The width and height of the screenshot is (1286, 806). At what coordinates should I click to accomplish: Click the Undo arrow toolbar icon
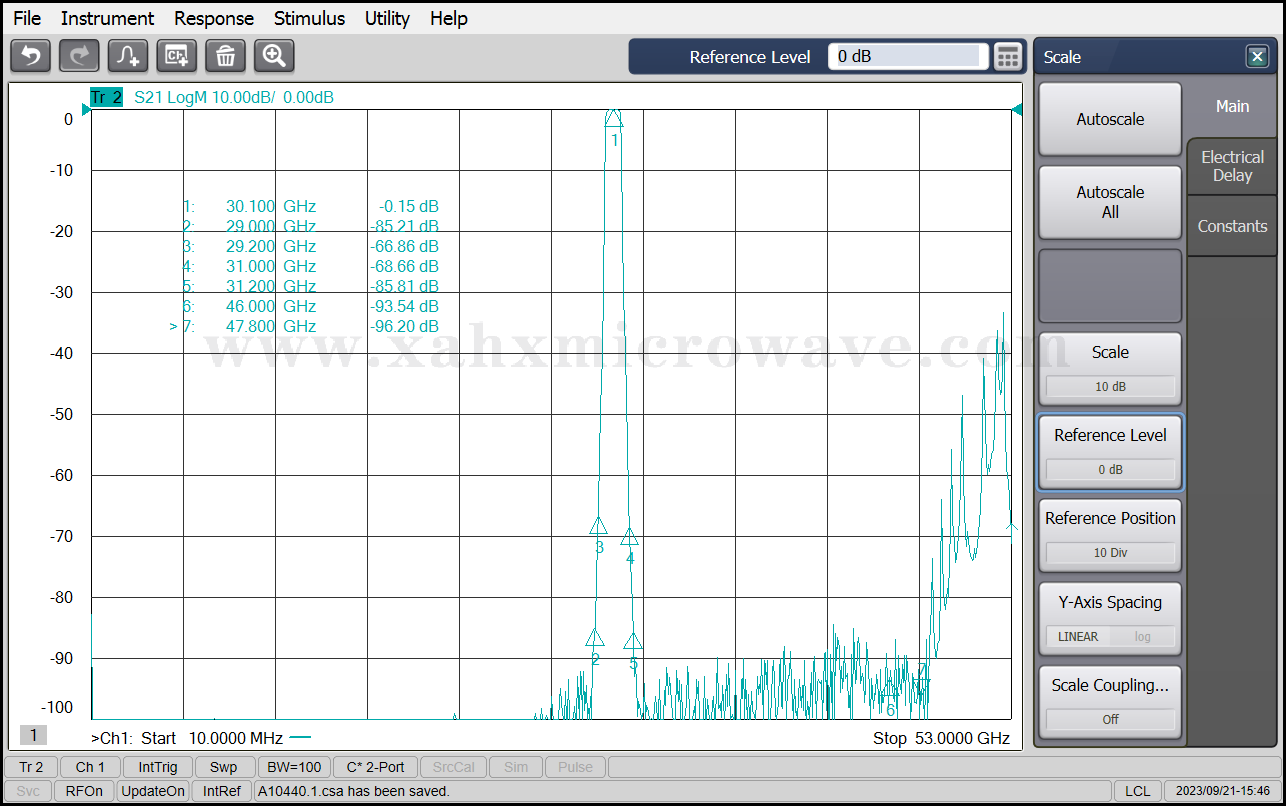click(x=30, y=56)
